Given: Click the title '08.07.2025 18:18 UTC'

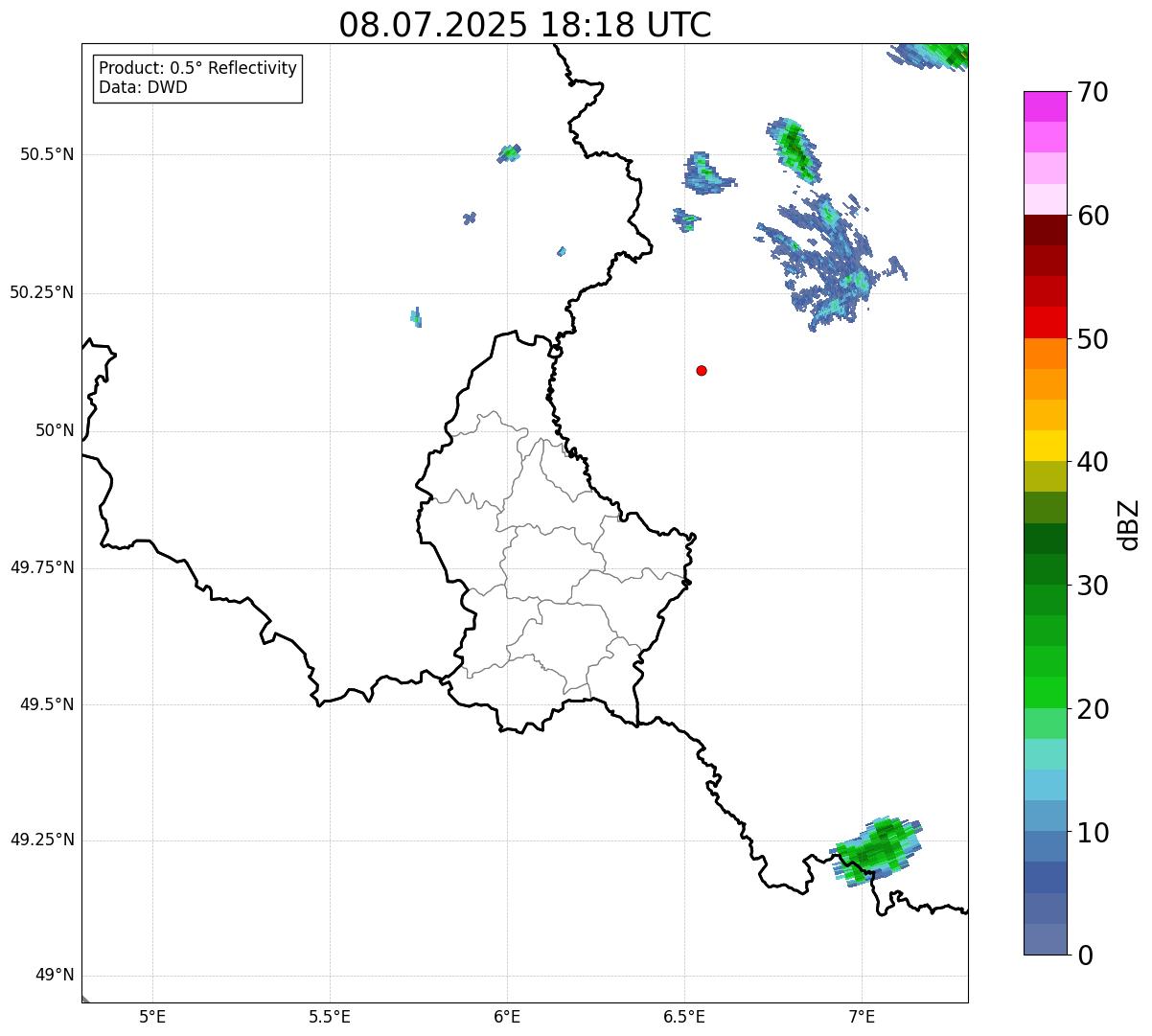Looking at the screenshot, I should pos(525,24).
